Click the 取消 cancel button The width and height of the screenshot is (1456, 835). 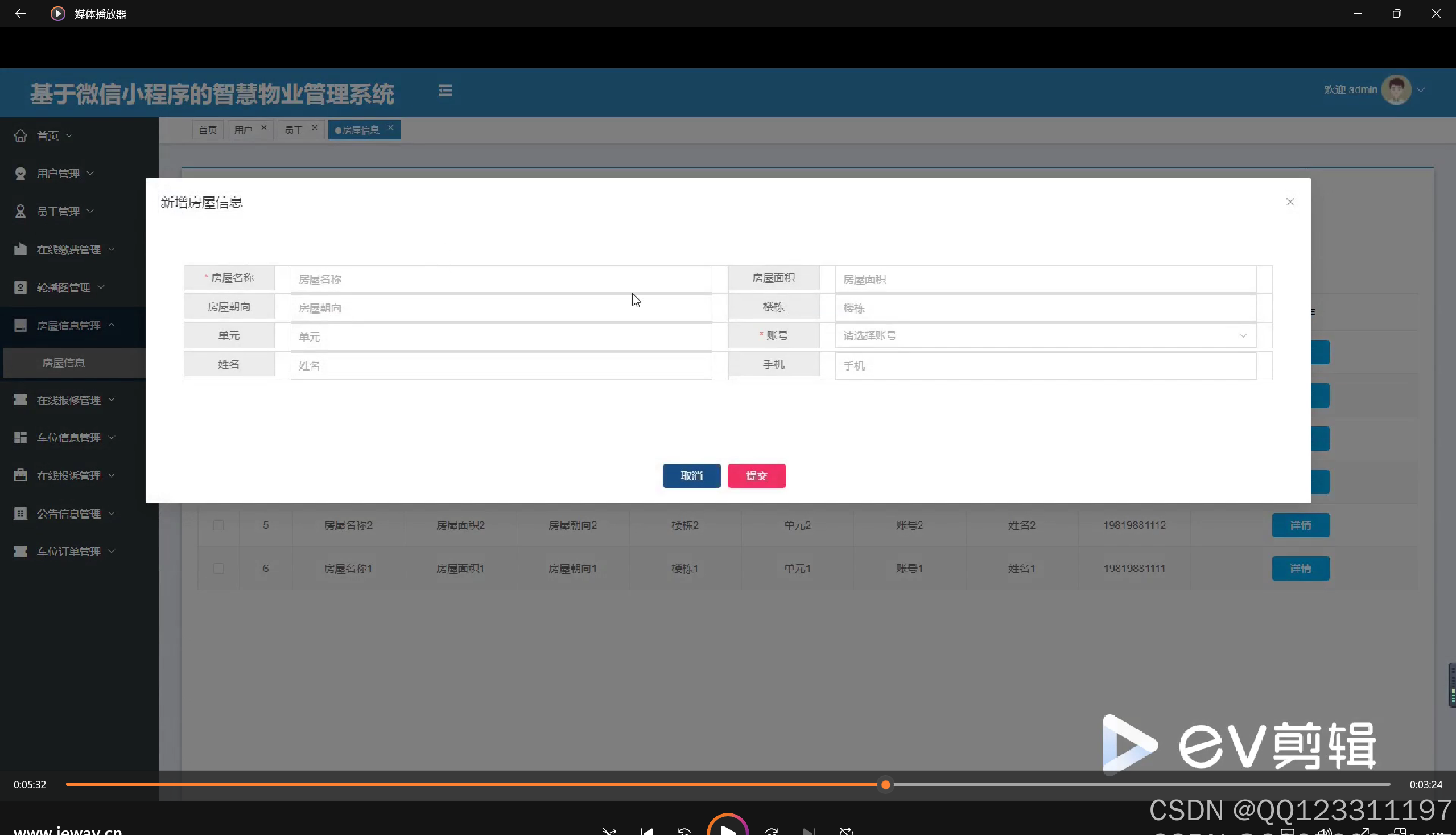(691, 476)
